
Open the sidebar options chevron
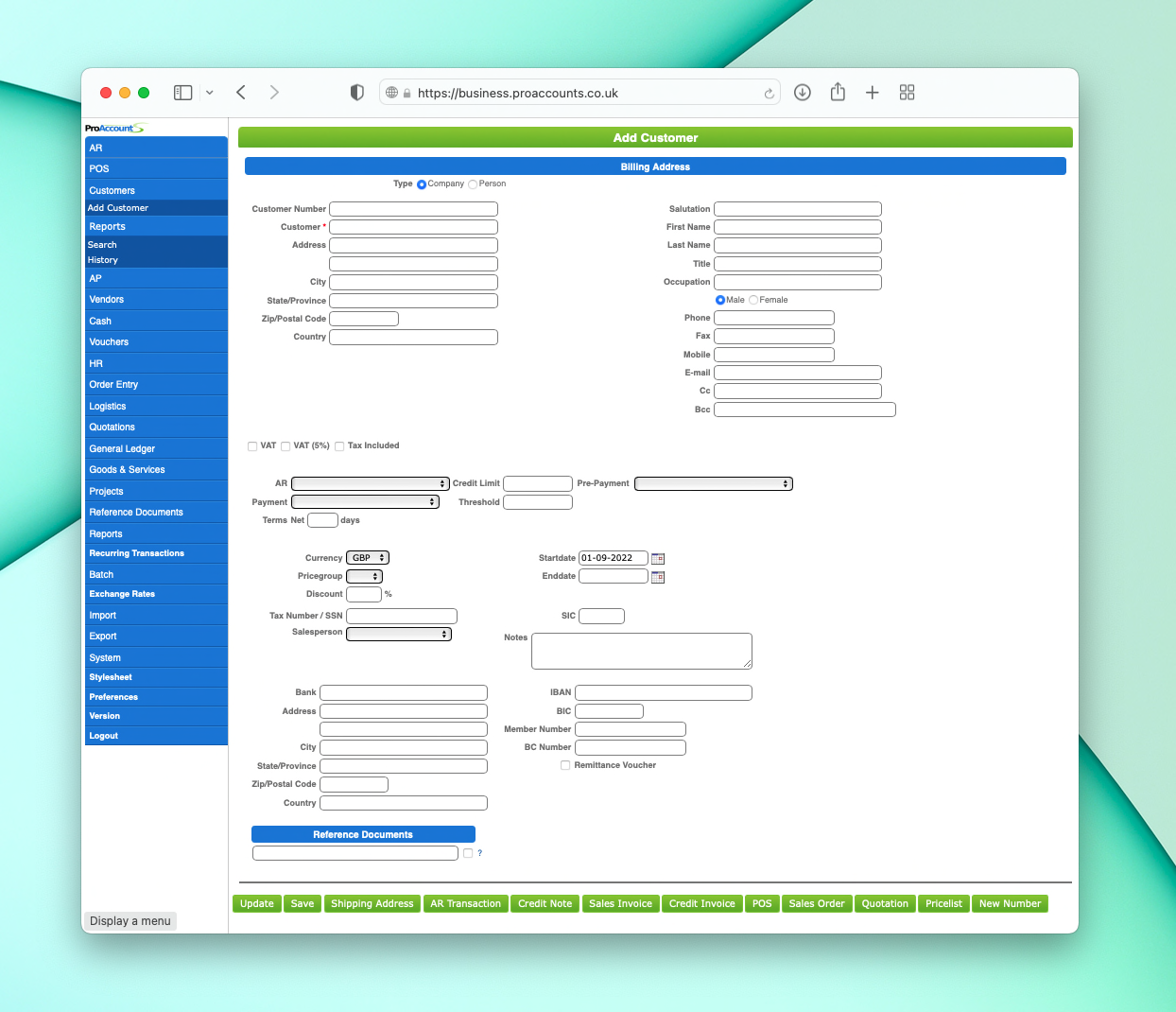(210, 93)
